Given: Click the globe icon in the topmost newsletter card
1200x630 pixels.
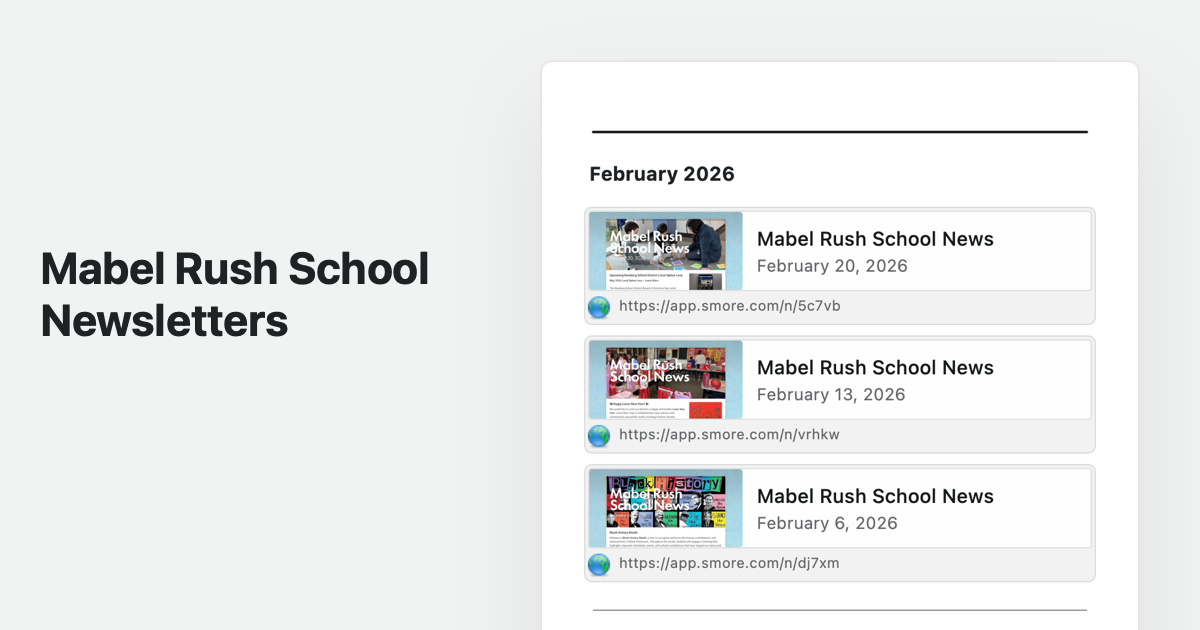Looking at the screenshot, I should pyautogui.click(x=598, y=307).
